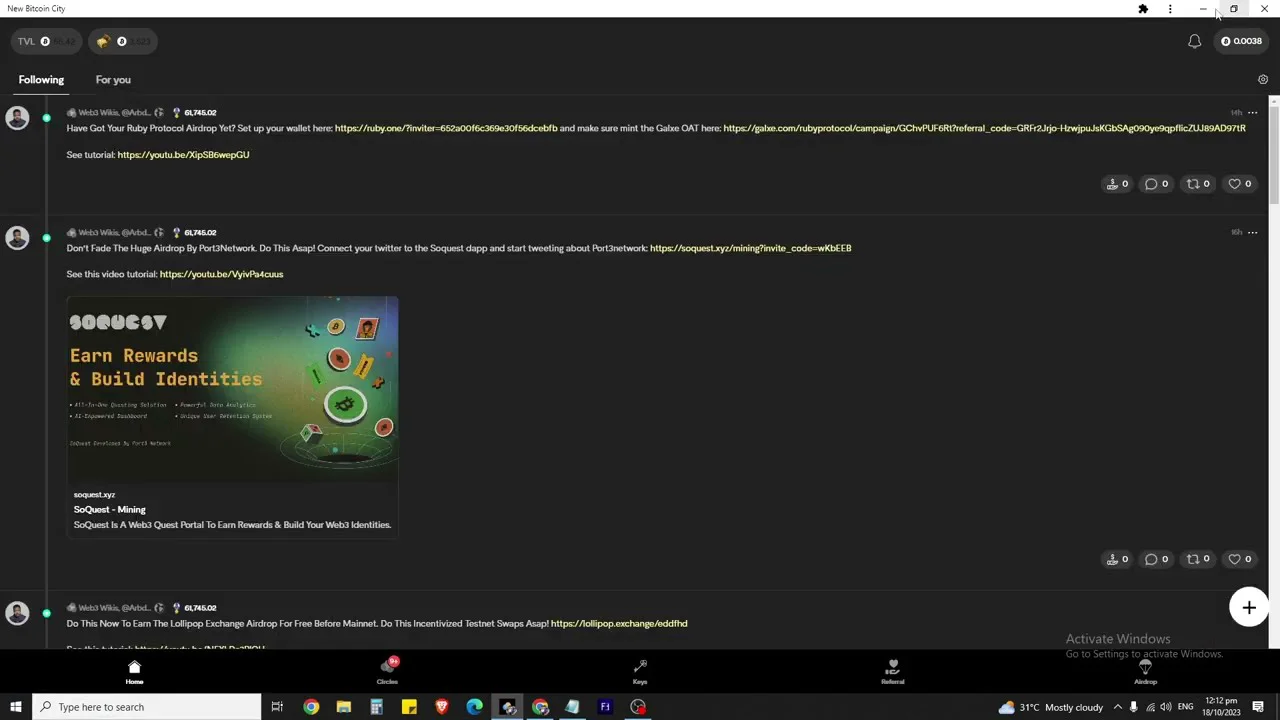This screenshot has width=1280, height=720.
Task: Open the youtu.be tutorial link in Ruby post
Action: tap(183, 155)
